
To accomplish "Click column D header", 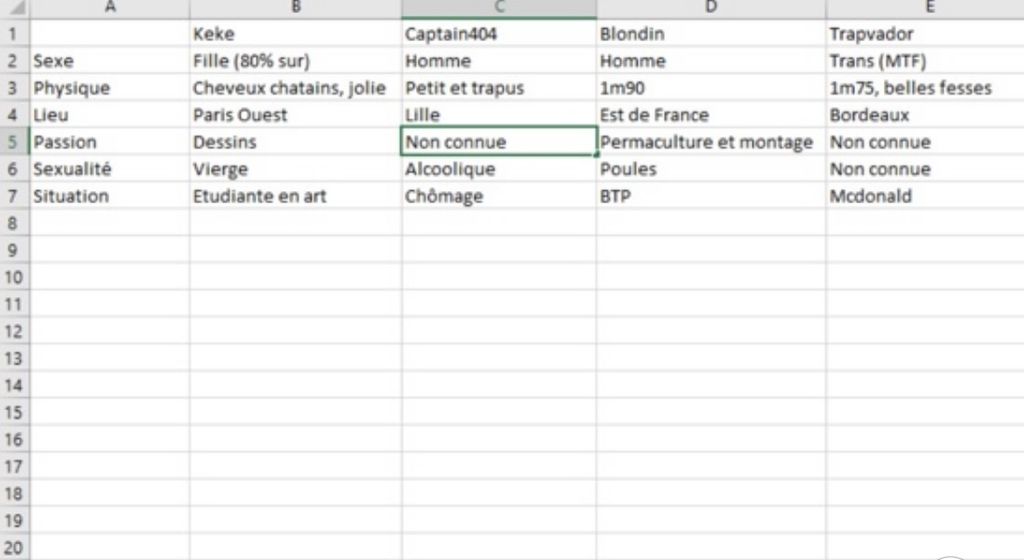I will click(711, 7).
